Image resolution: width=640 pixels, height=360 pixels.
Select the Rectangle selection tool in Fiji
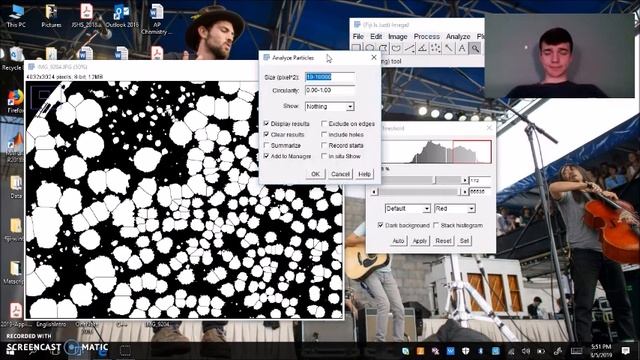356,48
